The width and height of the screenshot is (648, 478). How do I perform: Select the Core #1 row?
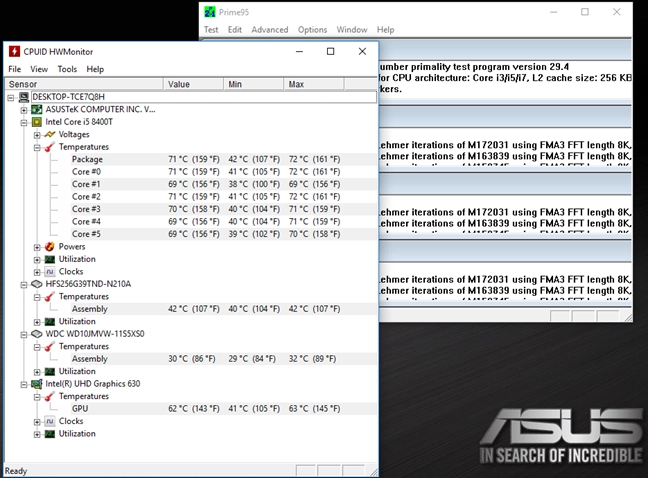click(x=224, y=184)
